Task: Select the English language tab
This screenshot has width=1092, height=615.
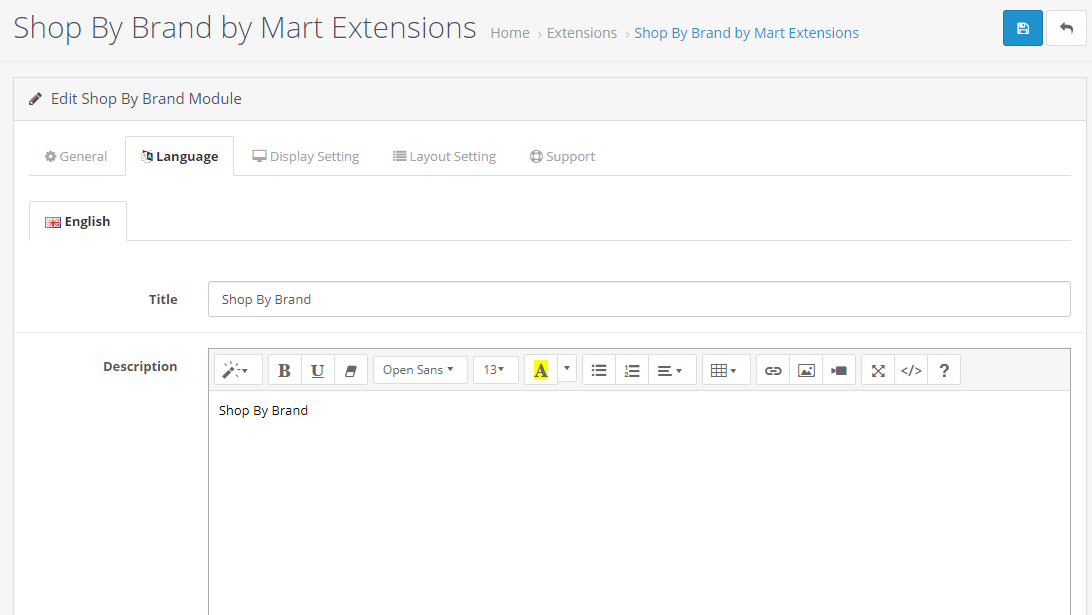Action: tap(78, 221)
